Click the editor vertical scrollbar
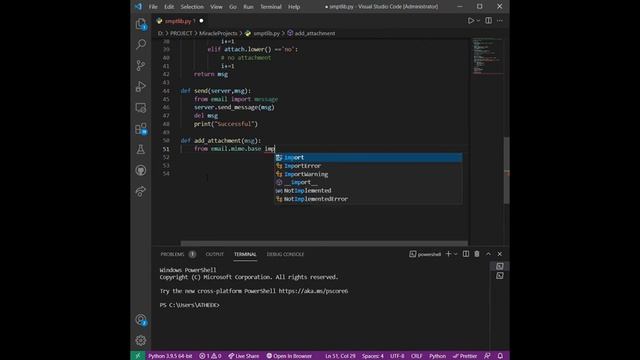The width and height of the screenshot is (640, 360). [x=507, y=170]
